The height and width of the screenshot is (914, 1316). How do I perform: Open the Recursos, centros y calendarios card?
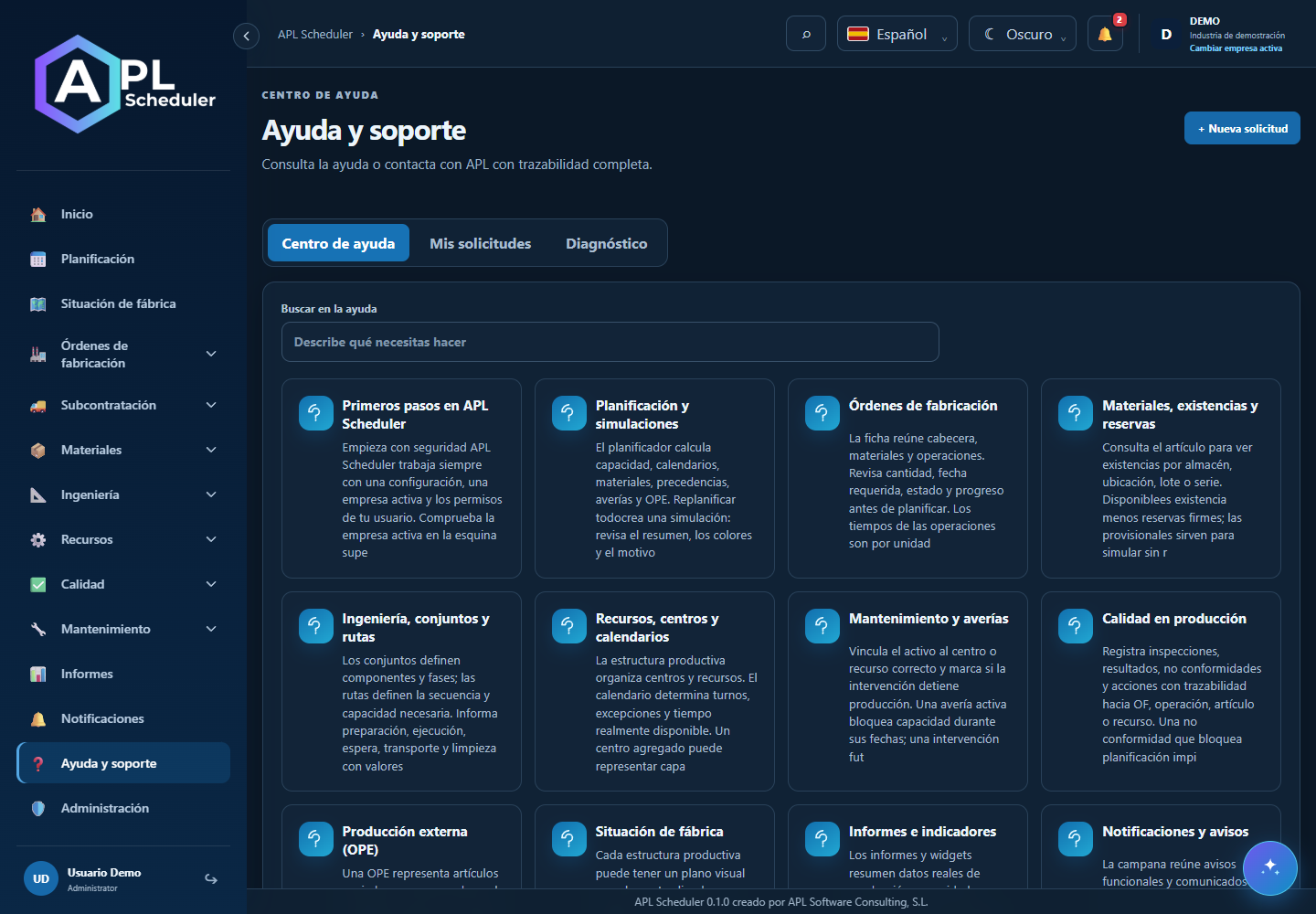[x=654, y=691]
